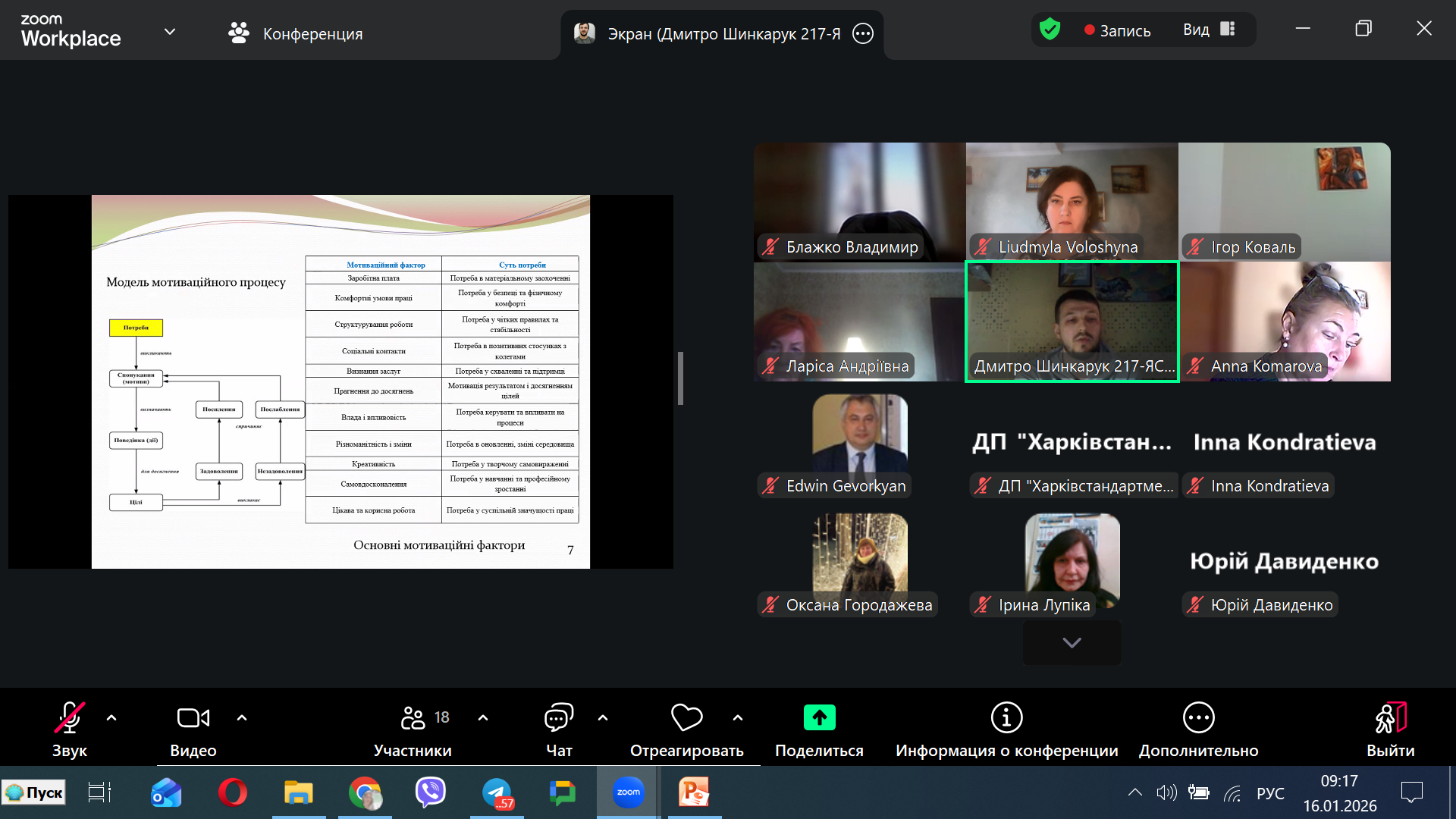Screen dimensions: 1456x819
Task: Open the Chat speech bubble icon
Action: [559, 717]
